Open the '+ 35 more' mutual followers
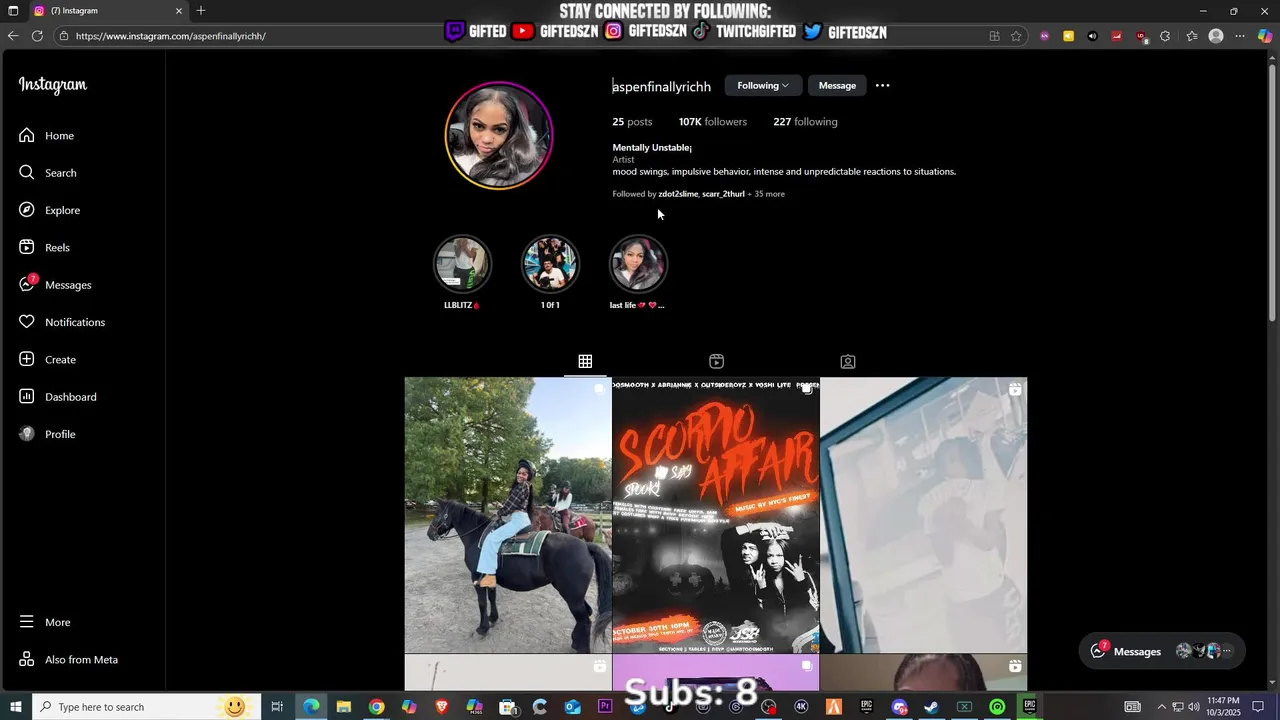 pyautogui.click(x=766, y=194)
